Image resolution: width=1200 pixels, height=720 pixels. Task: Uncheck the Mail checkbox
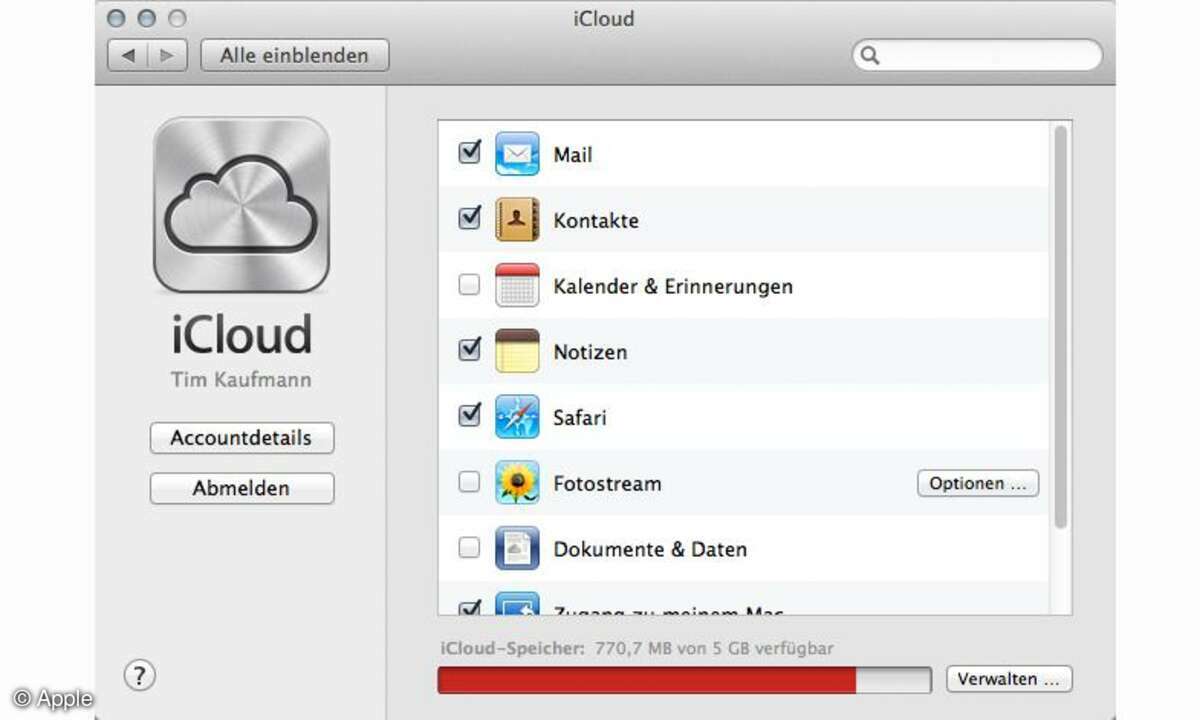tap(469, 153)
